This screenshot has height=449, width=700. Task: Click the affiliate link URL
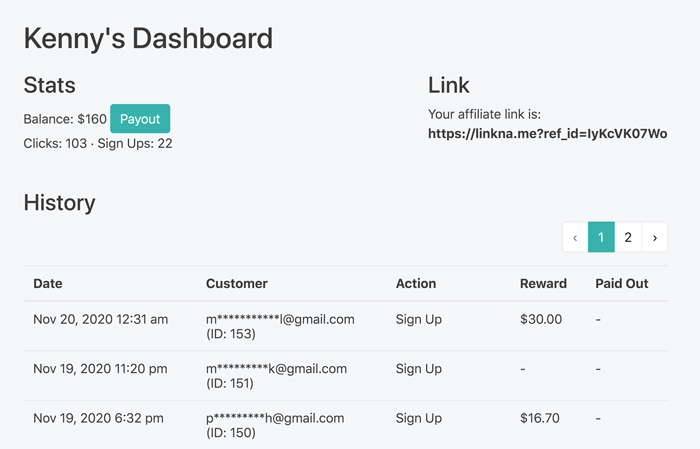click(x=547, y=134)
